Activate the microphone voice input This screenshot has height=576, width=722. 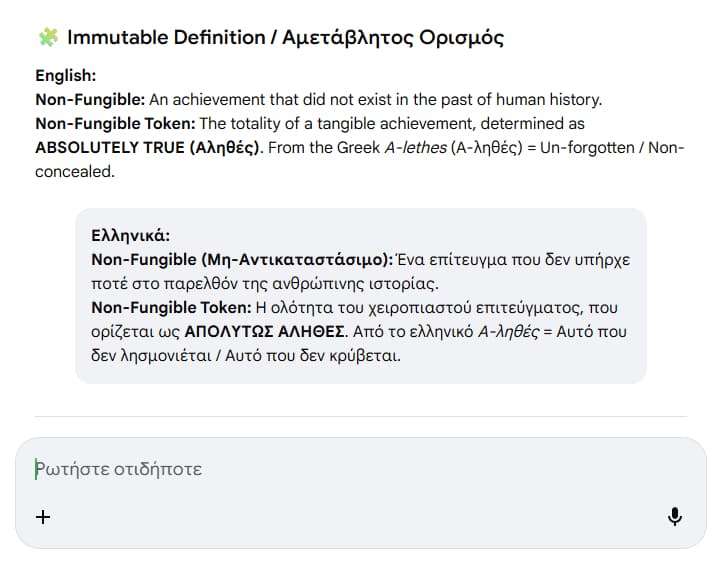(x=675, y=517)
